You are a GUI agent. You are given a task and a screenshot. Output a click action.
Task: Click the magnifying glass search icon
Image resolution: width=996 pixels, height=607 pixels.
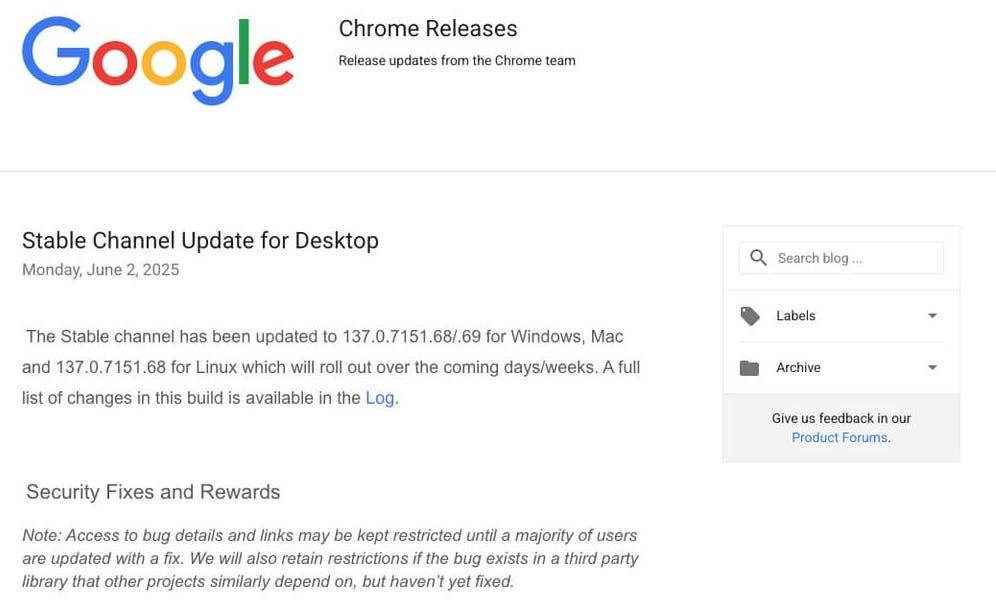(758, 257)
